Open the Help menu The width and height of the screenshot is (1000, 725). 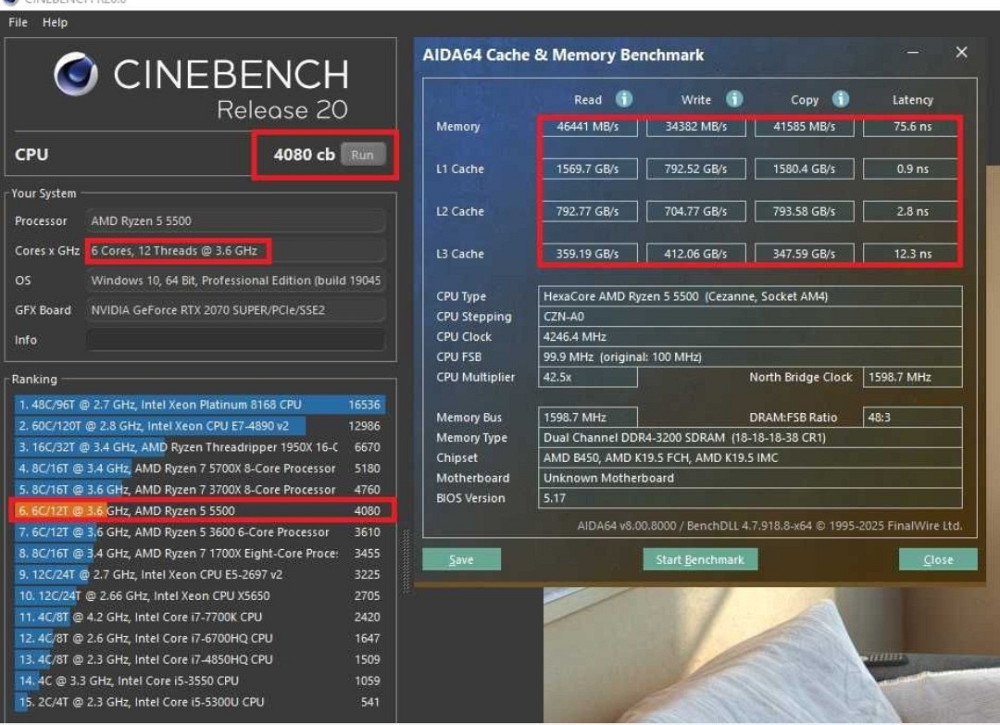(55, 22)
